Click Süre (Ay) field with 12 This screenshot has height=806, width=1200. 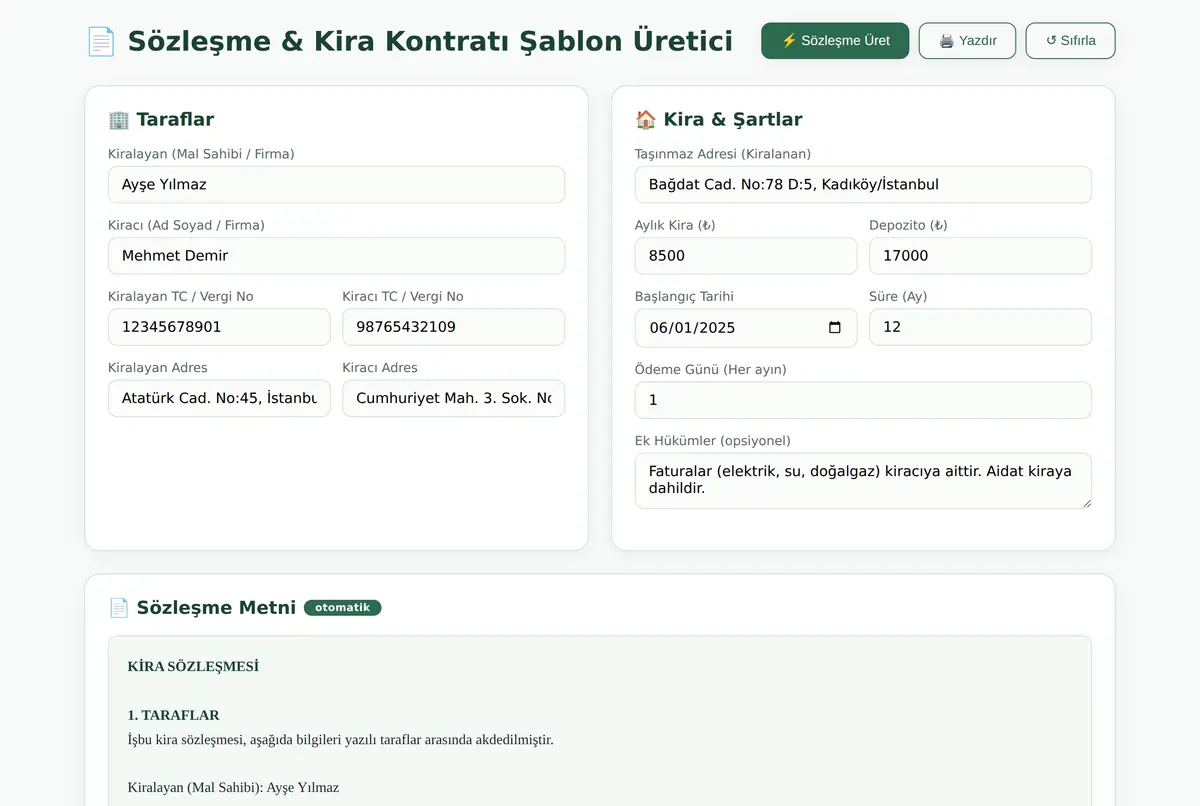tap(980, 327)
